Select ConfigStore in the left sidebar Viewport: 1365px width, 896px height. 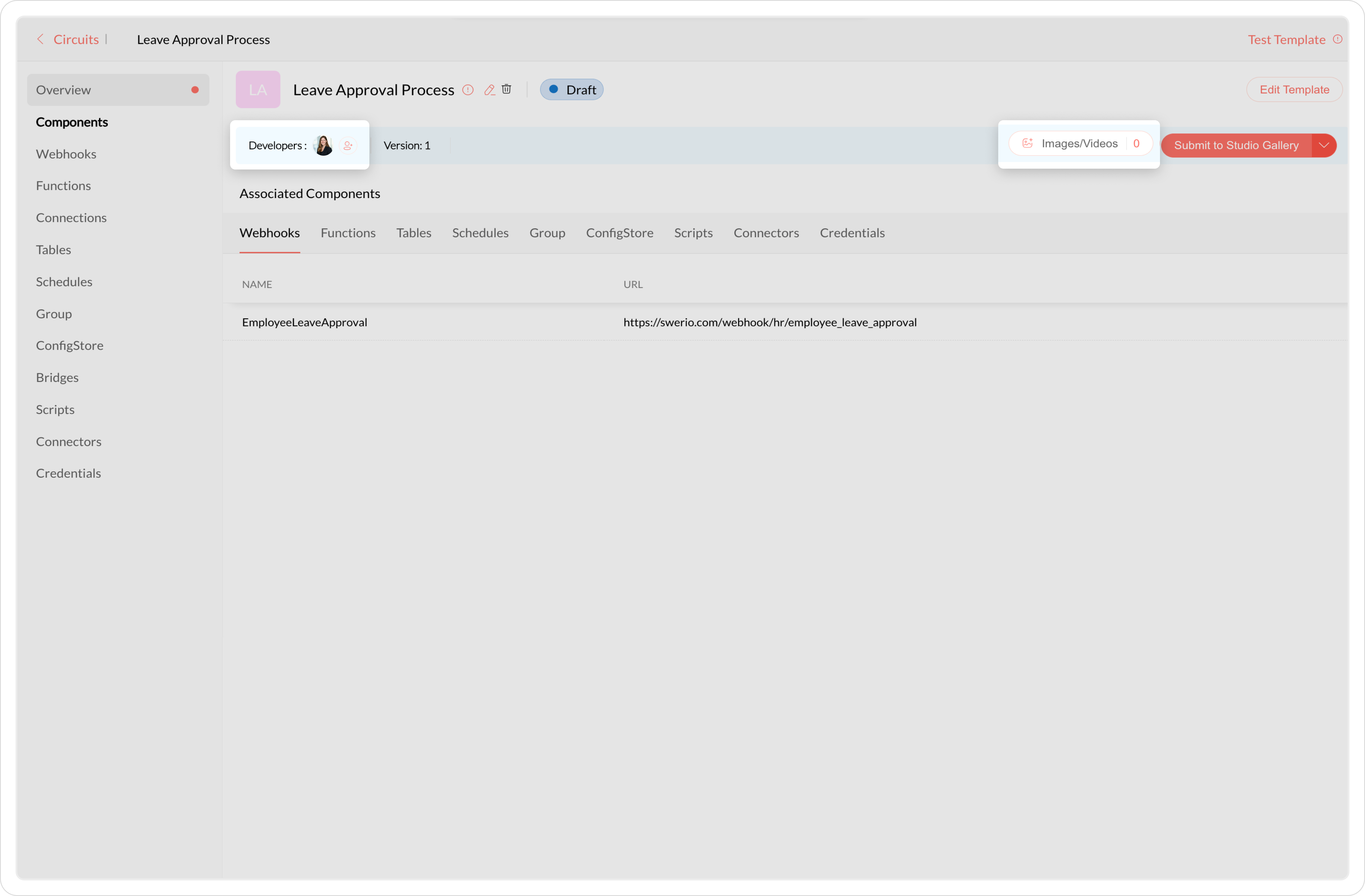(x=69, y=346)
